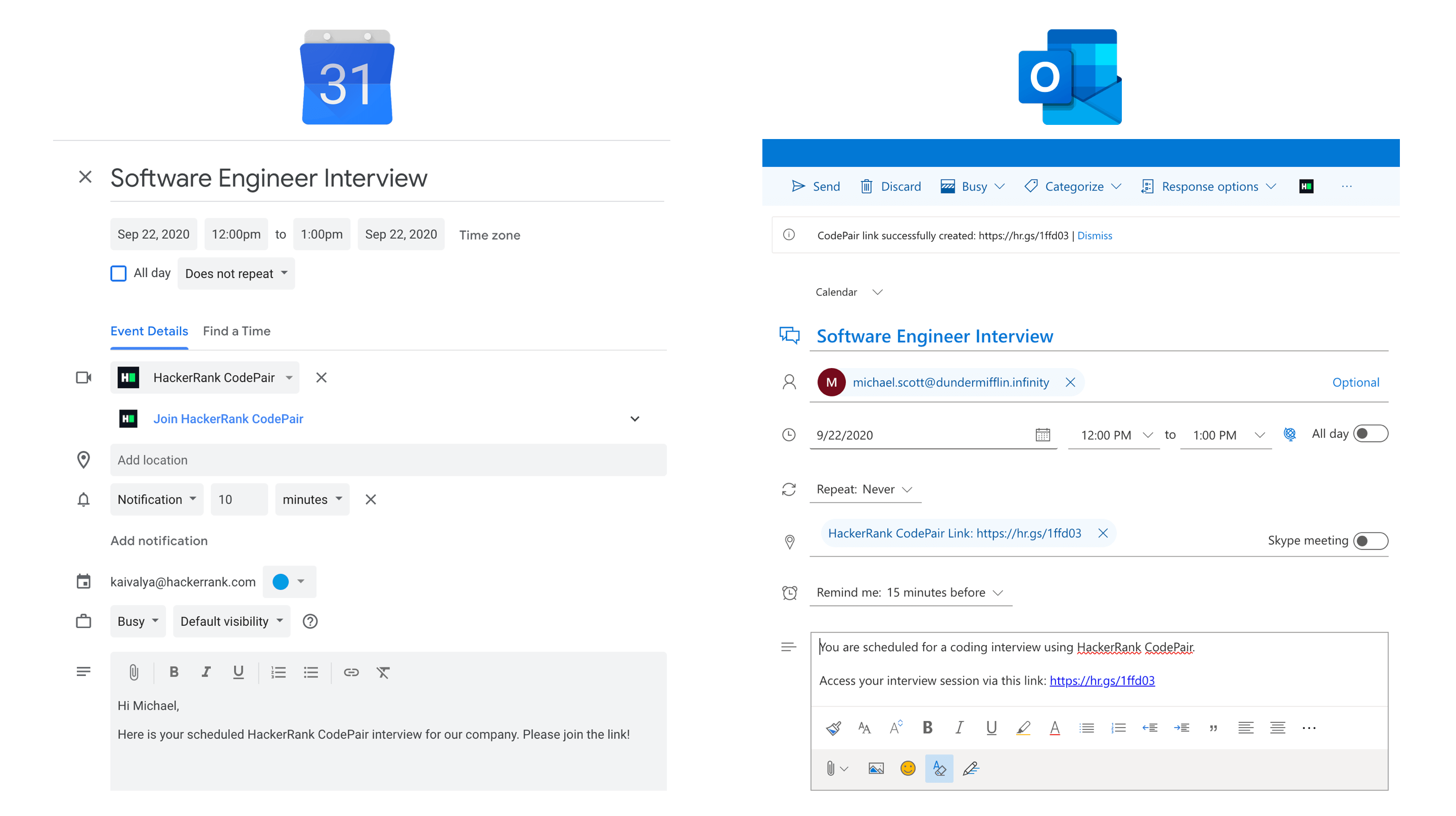The width and height of the screenshot is (1456, 816).
Task: Toggle Outlook show formatting options button
Action: (939, 768)
